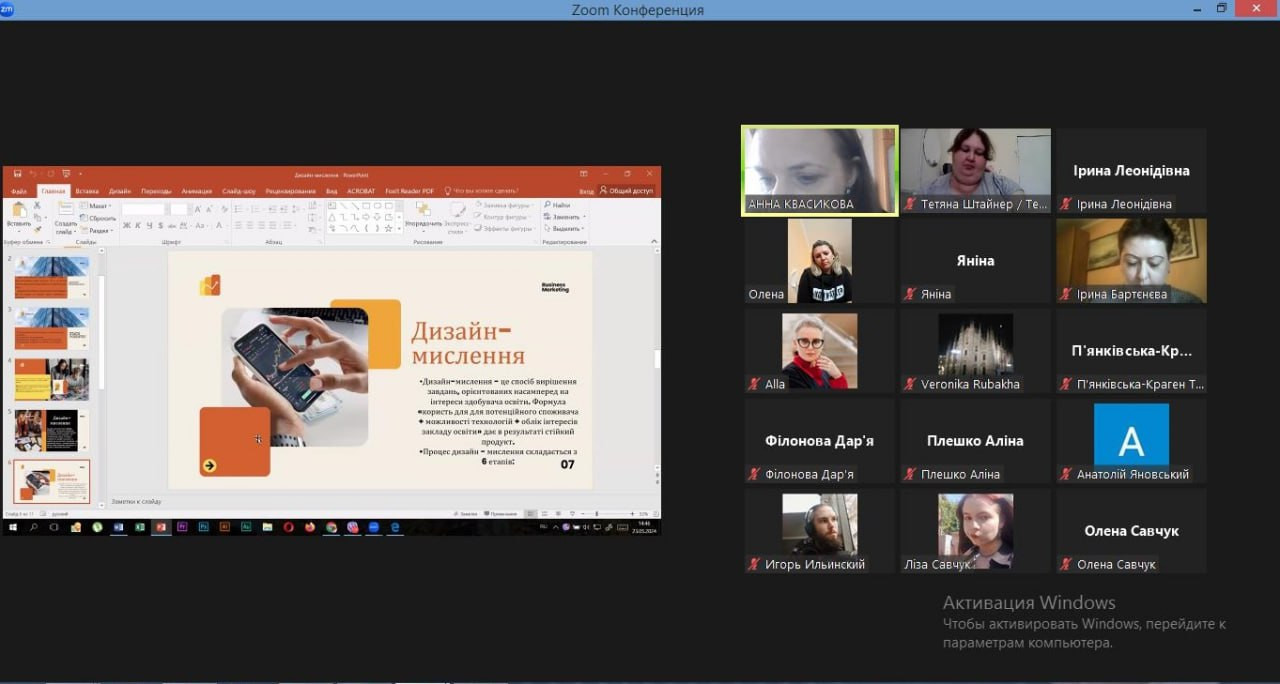Click the Zoom logo in window title bar

click(x=8, y=9)
